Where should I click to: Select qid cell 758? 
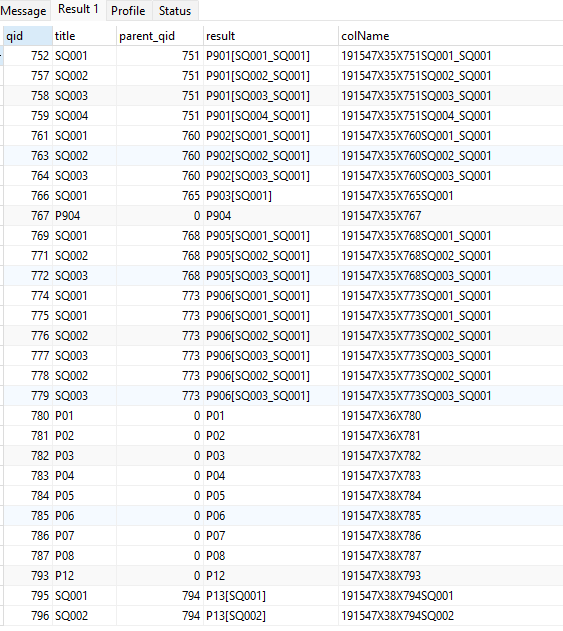coord(28,96)
